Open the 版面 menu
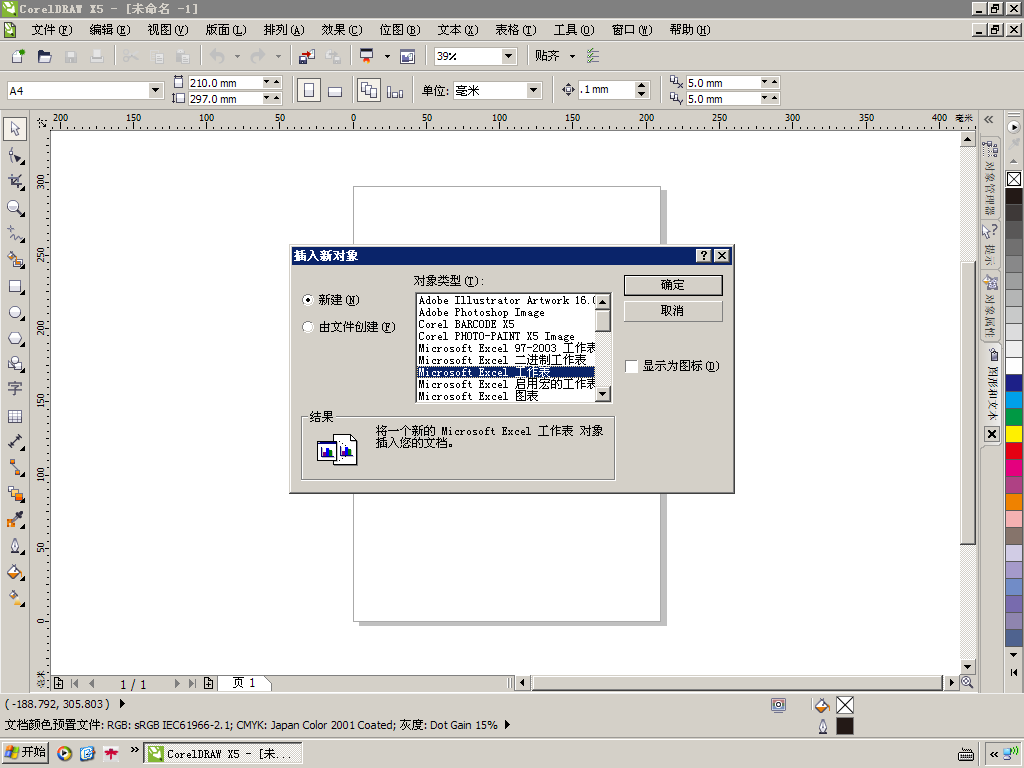Screen dimensions: 1024x768 pyautogui.click(x=226, y=30)
